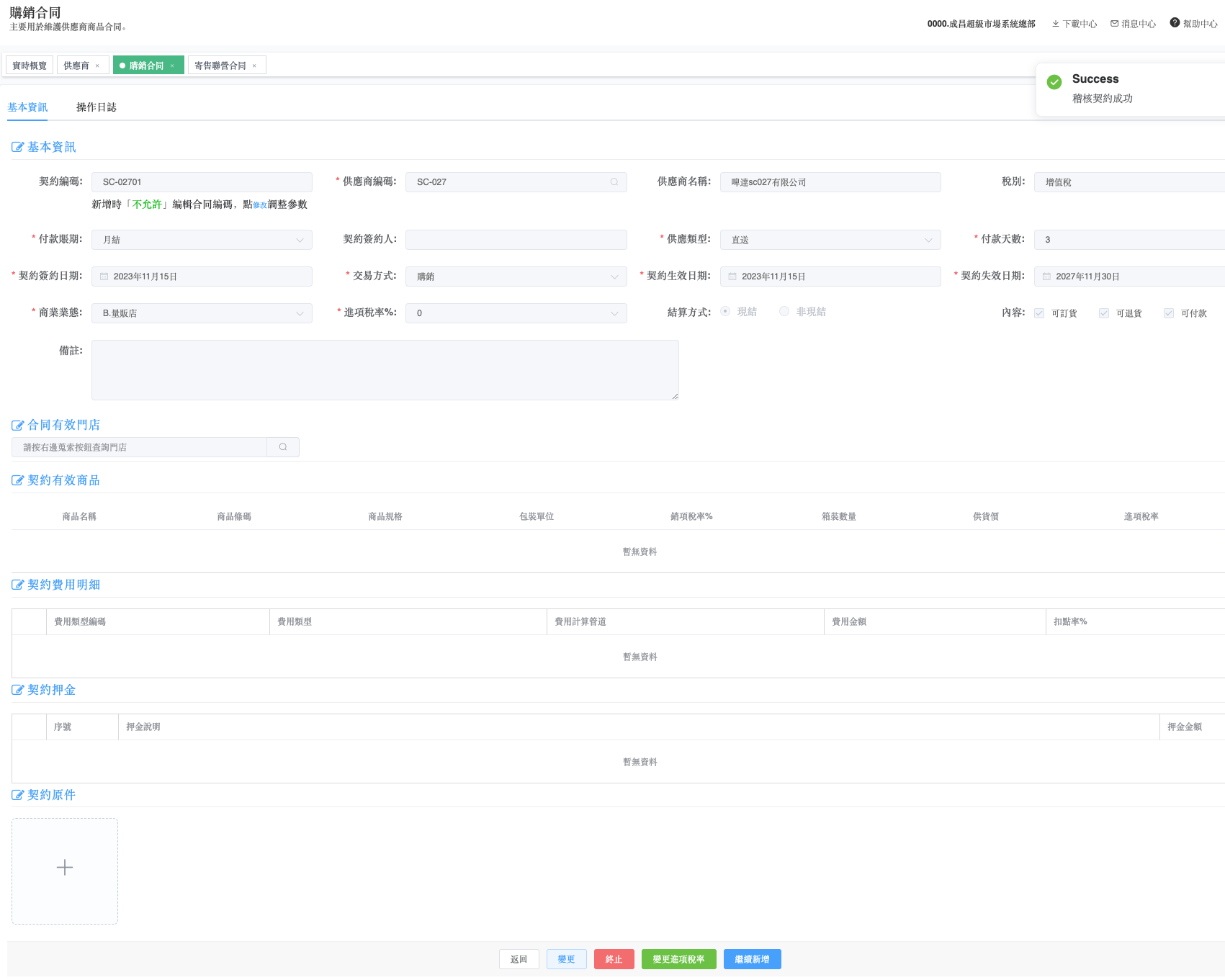Image resolution: width=1225 pixels, height=980 pixels.
Task: Click the edit icon beside 契約有效商品
Action: (x=18, y=480)
